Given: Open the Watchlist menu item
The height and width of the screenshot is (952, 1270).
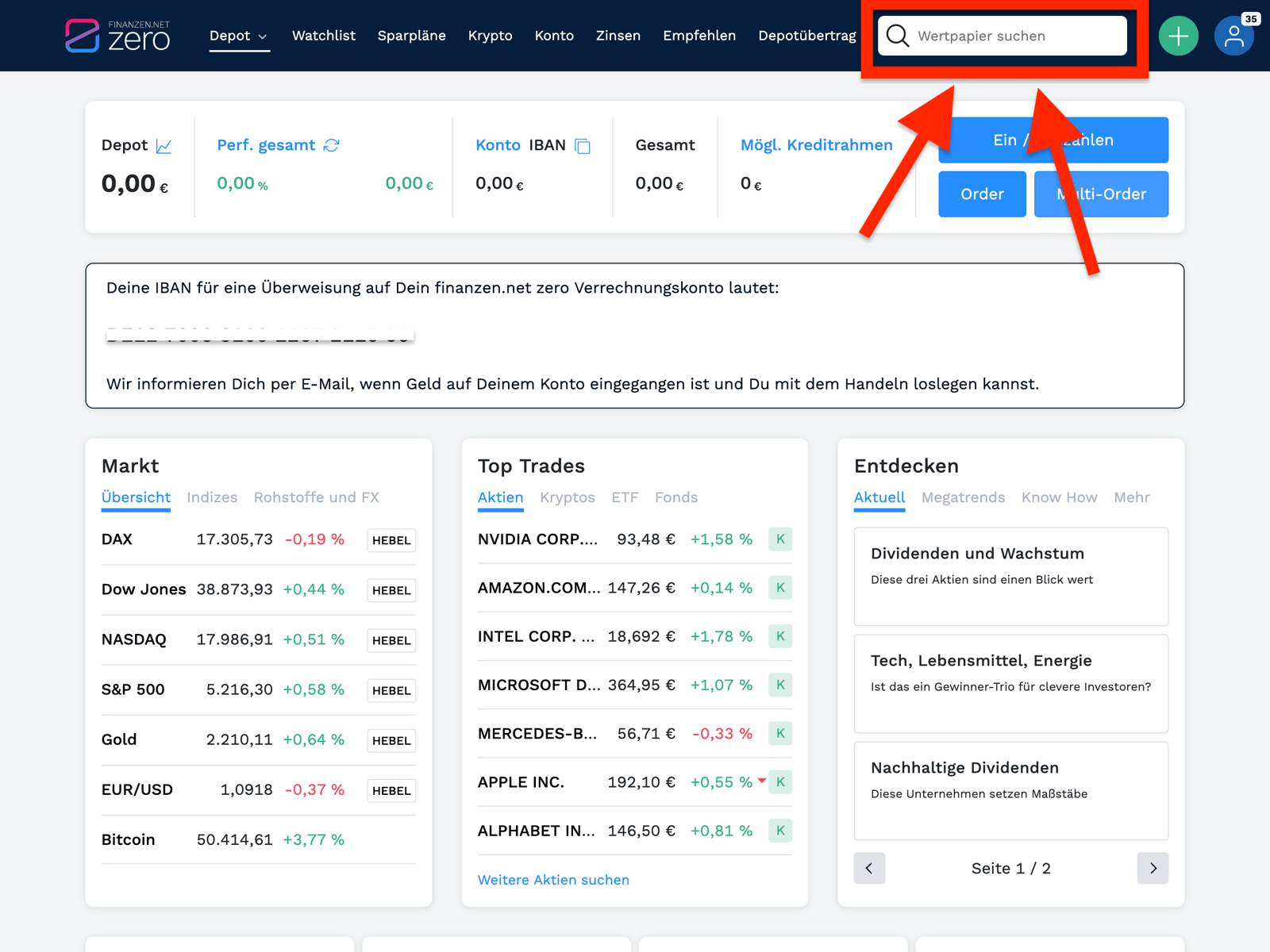Looking at the screenshot, I should pyautogui.click(x=323, y=36).
